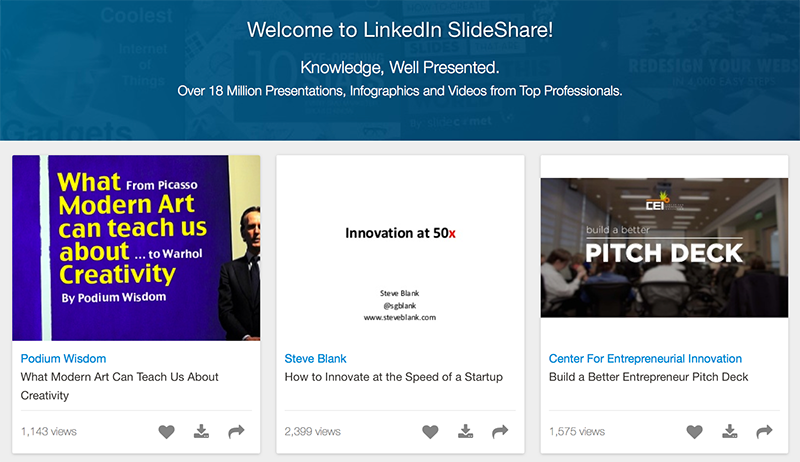The height and width of the screenshot is (462, 800).
Task: Click the Welcome to LinkedIn SlideShare! heading
Action: [400, 30]
